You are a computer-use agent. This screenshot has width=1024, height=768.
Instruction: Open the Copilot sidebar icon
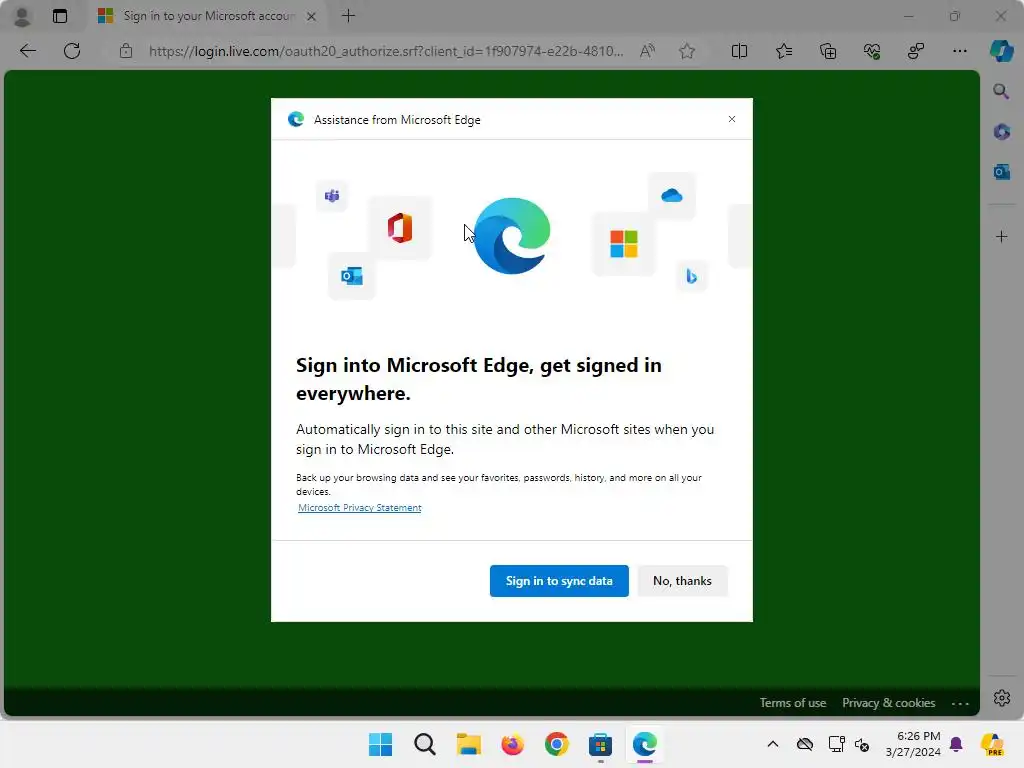click(x=1001, y=51)
